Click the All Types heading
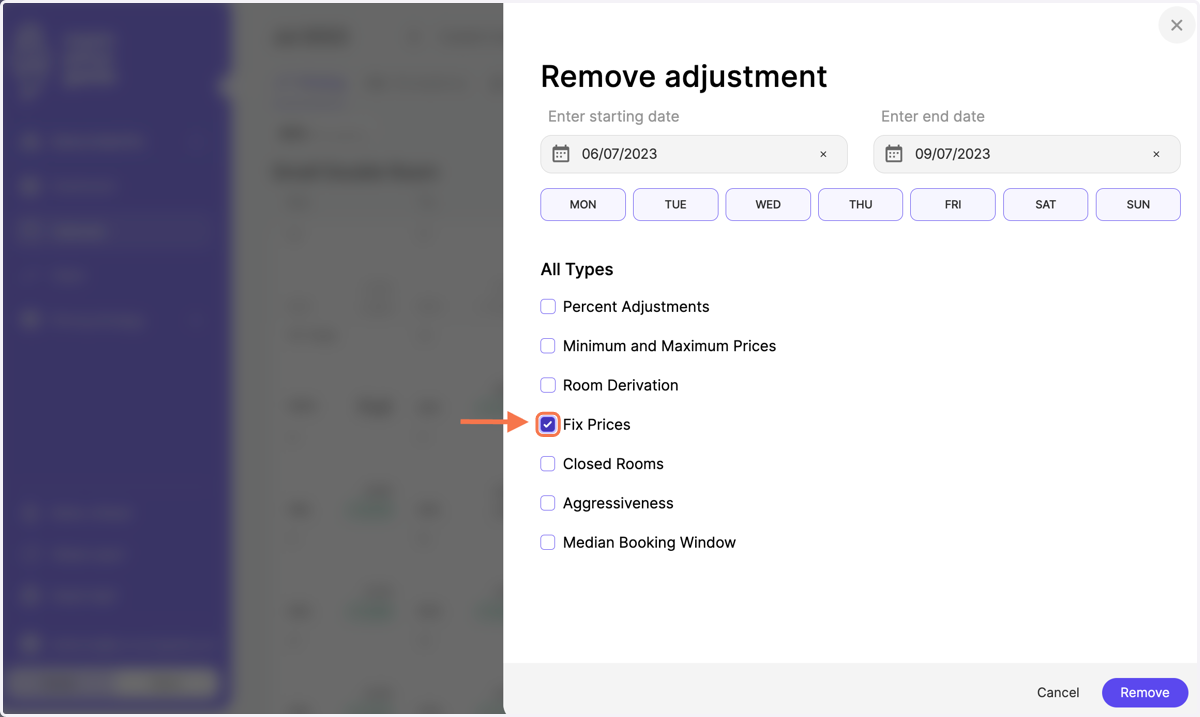This screenshot has height=717, width=1200. 577,269
